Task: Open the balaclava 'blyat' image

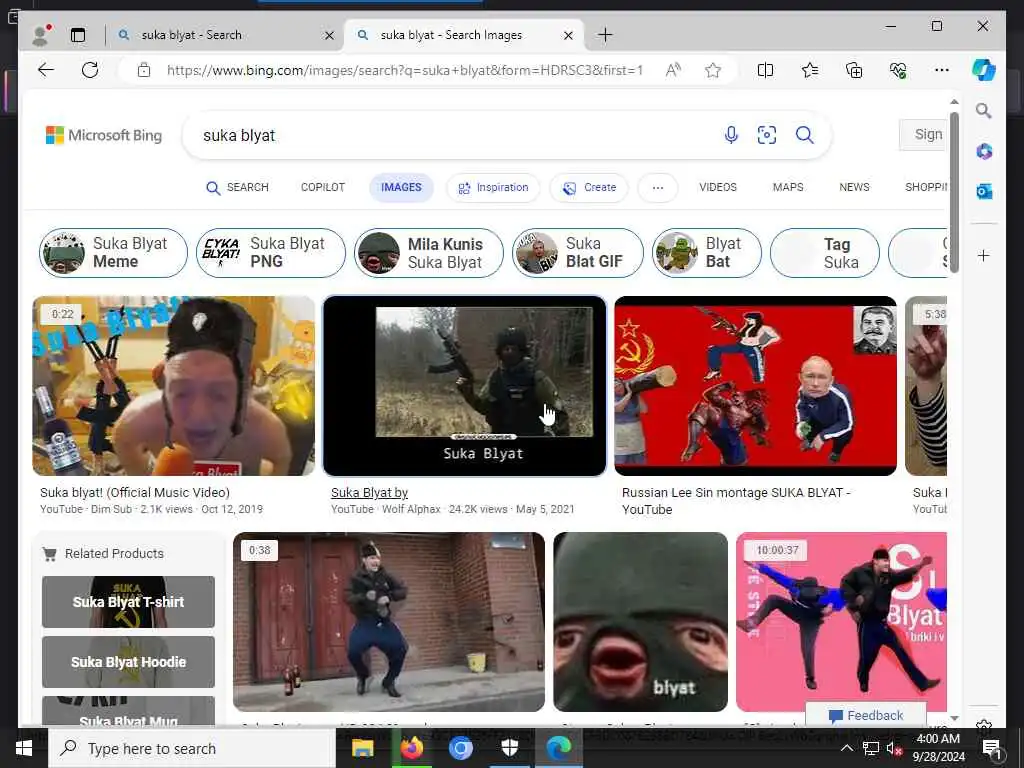Action: (640, 622)
